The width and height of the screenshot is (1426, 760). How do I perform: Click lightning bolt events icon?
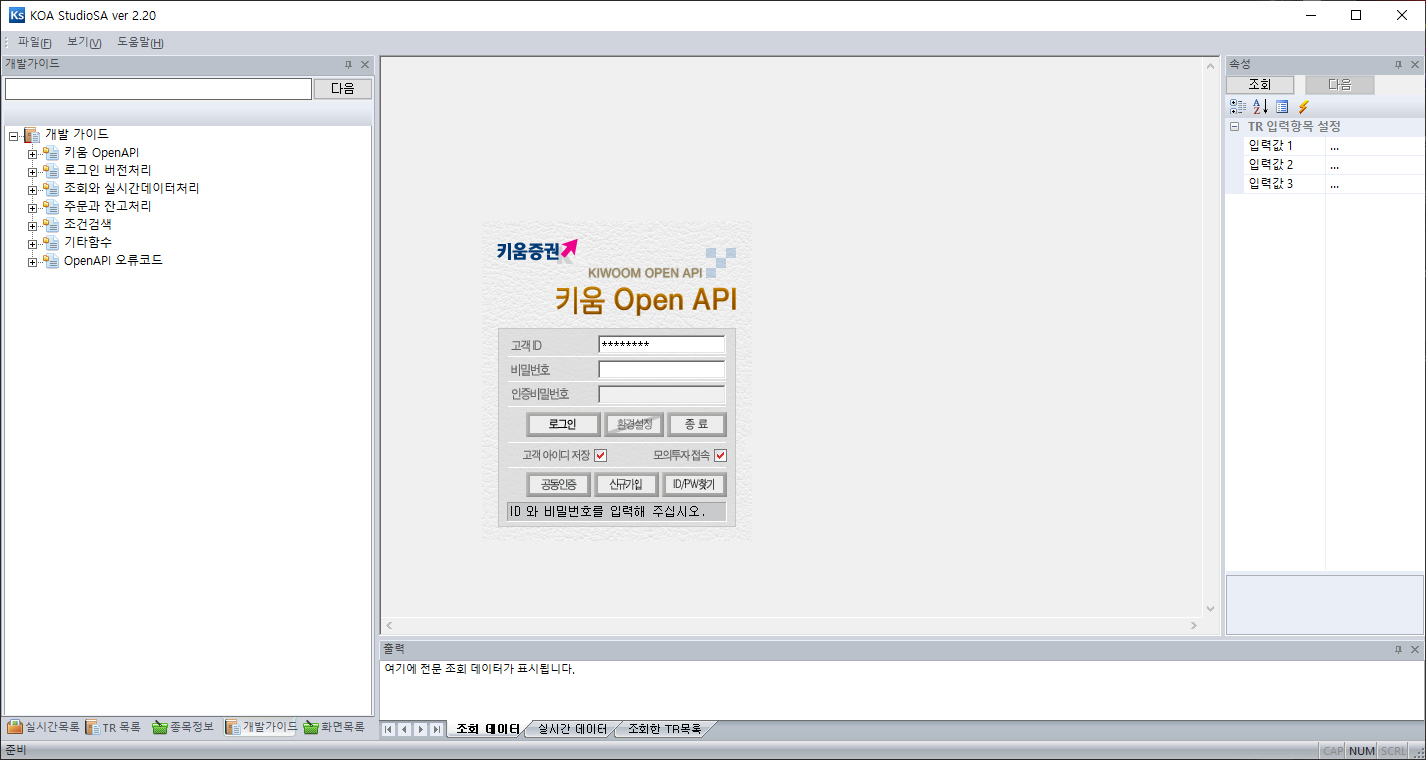[x=1303, y=106]
